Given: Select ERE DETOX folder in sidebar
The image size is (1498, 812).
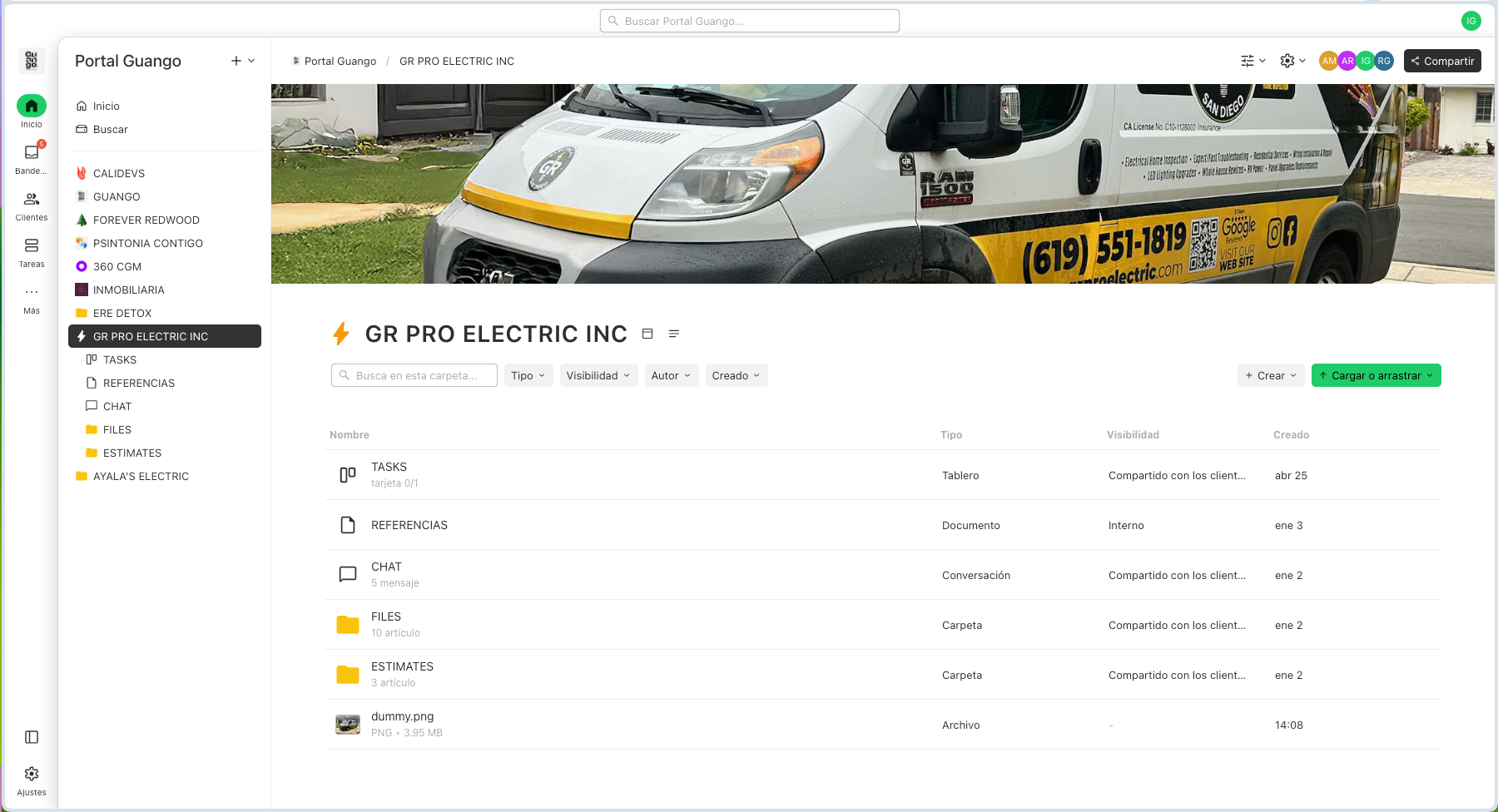Looking at the screenshot, I should point(165,313).
